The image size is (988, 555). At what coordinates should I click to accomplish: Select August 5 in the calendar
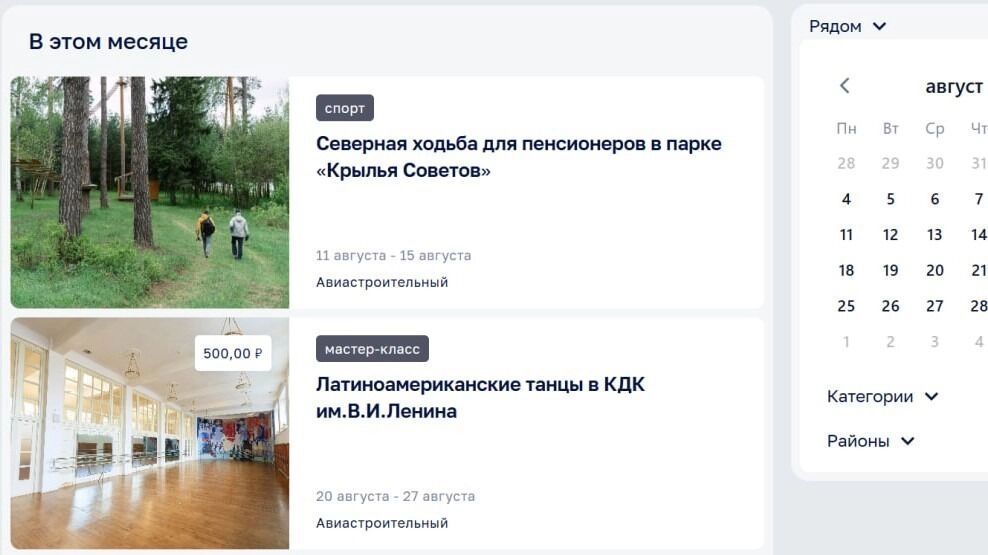(890, 199)
